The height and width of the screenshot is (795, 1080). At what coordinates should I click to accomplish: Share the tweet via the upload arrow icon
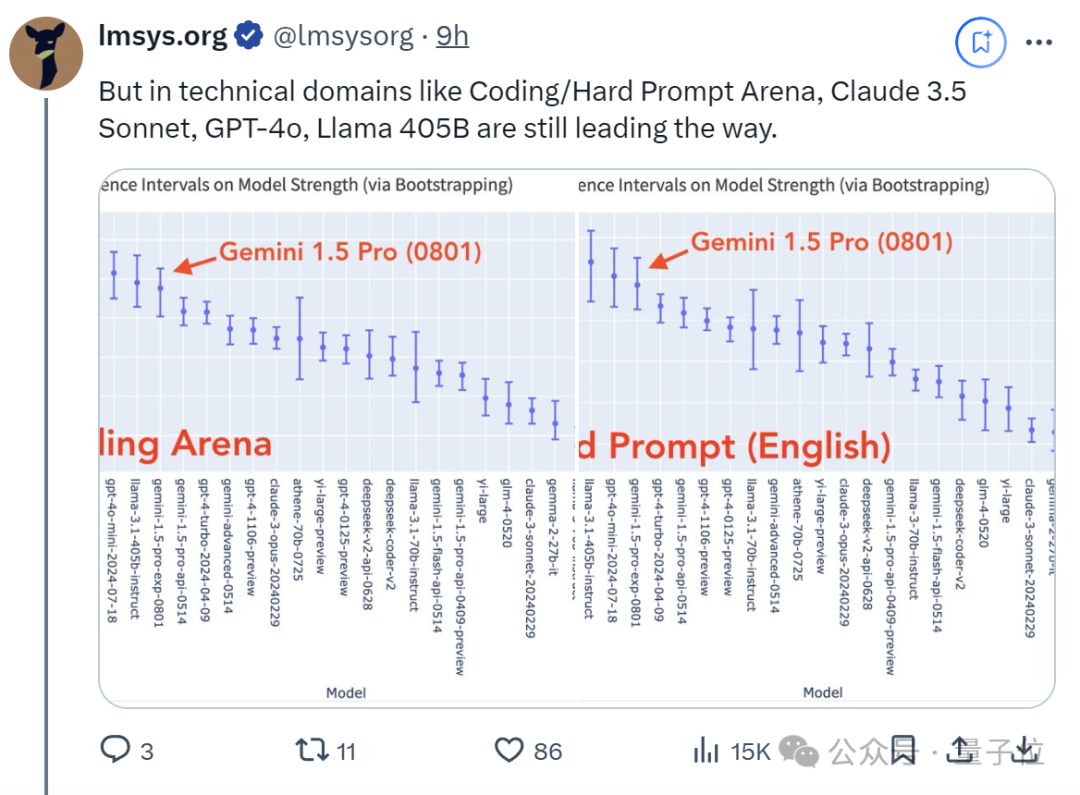960,750
